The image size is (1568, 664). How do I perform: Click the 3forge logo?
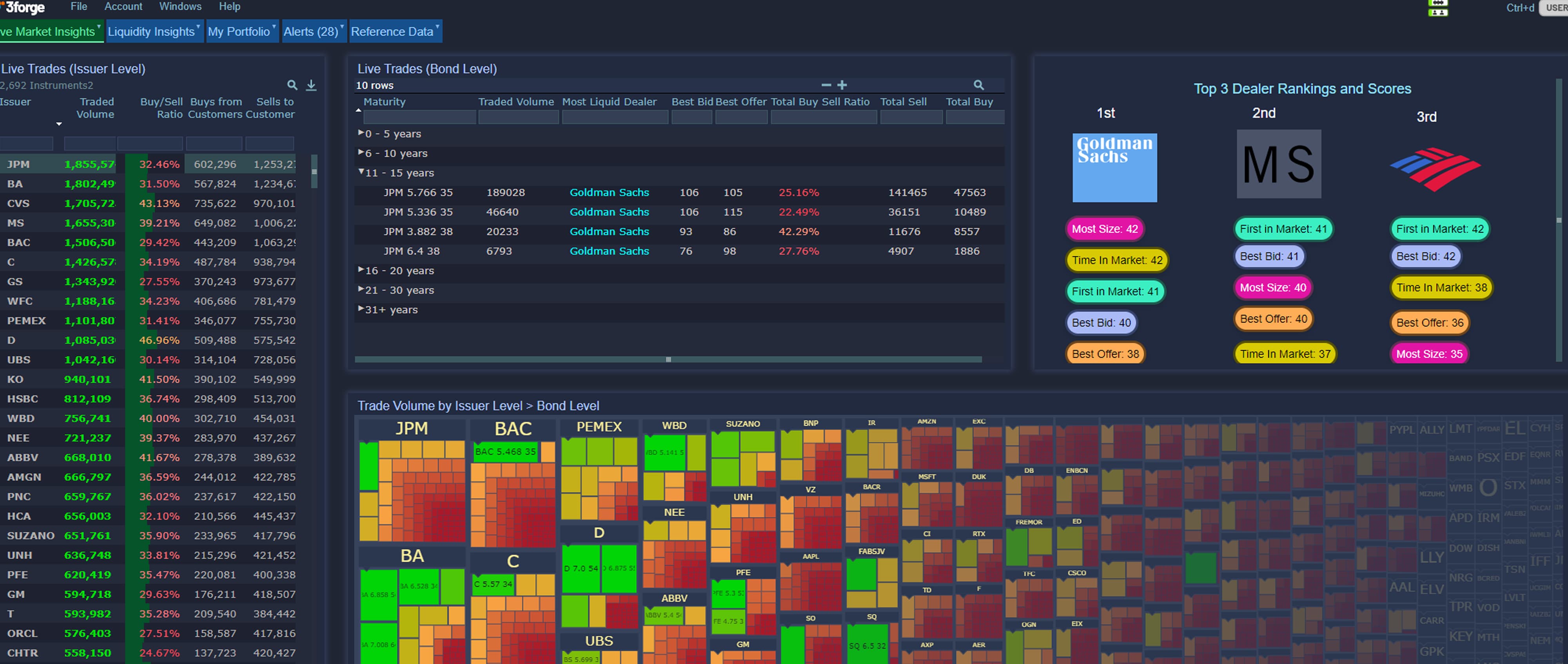click(x=22, y=7)
